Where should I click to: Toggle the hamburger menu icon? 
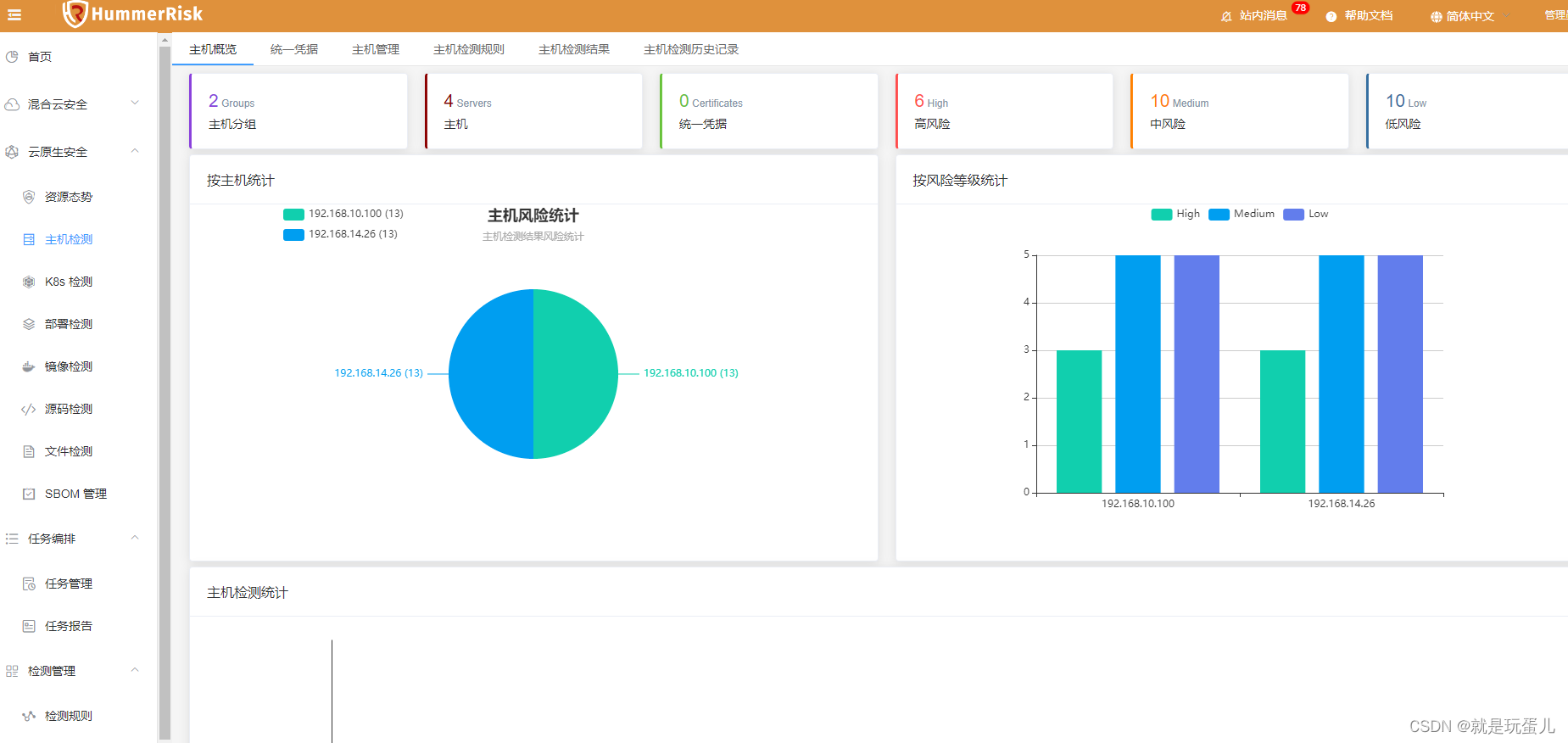(x=14, y=14)
